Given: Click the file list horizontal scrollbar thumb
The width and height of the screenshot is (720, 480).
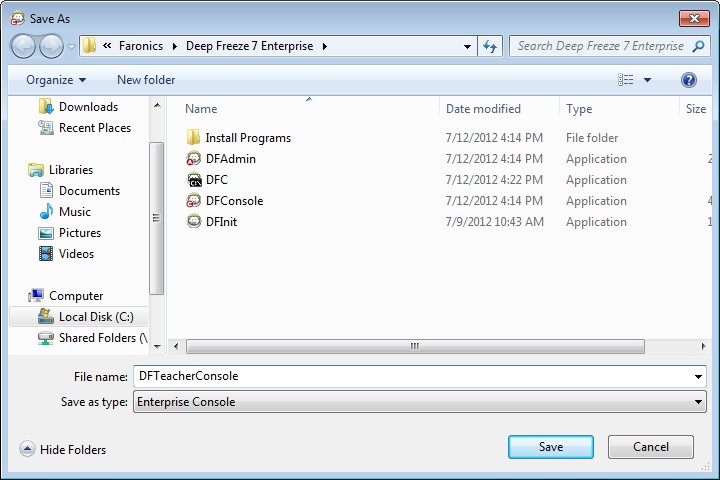Looking at the screenshot, I should tap(415, 346).
